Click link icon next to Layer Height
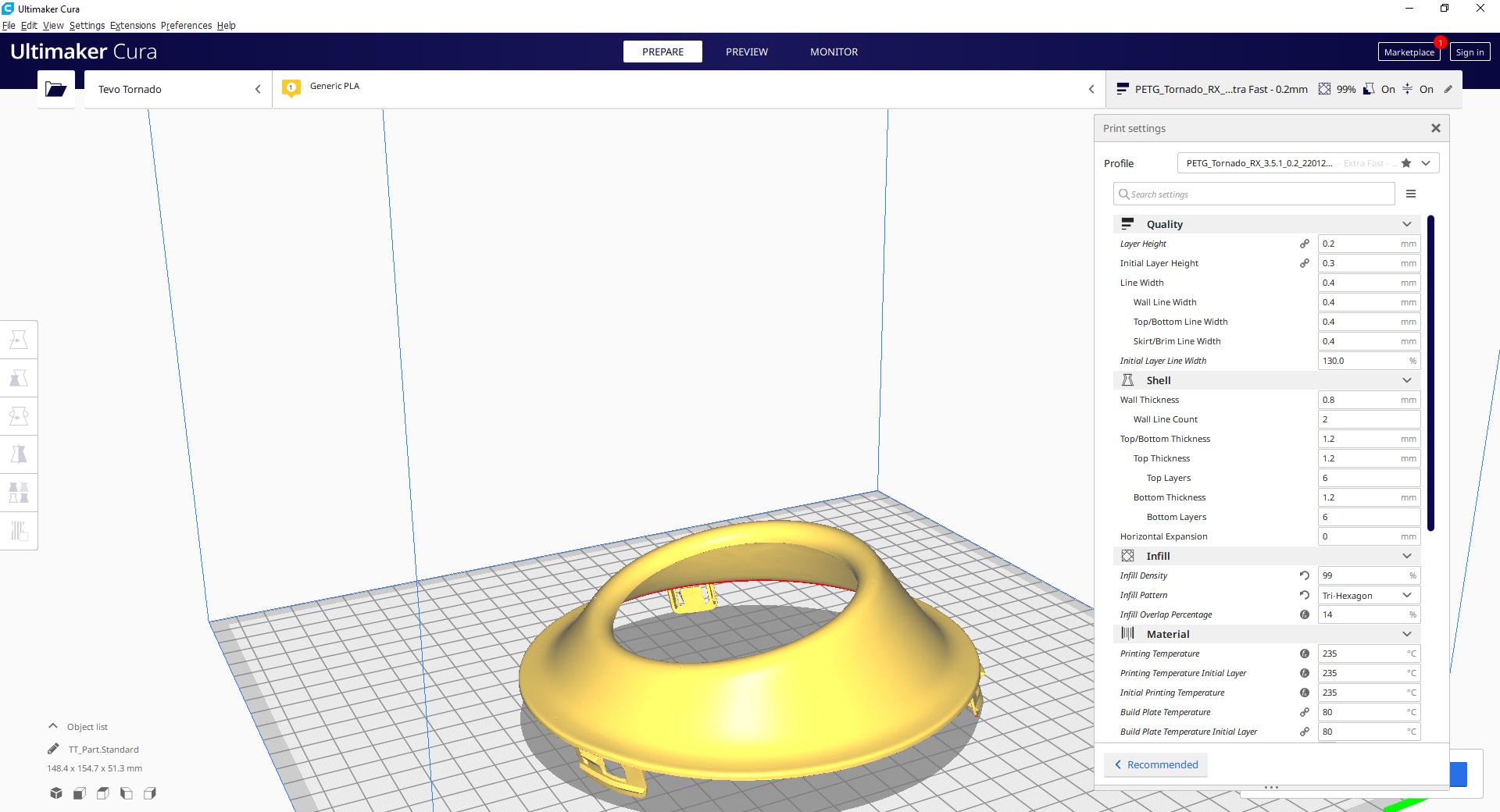The image size is (1500, 812). (1304, 244)
